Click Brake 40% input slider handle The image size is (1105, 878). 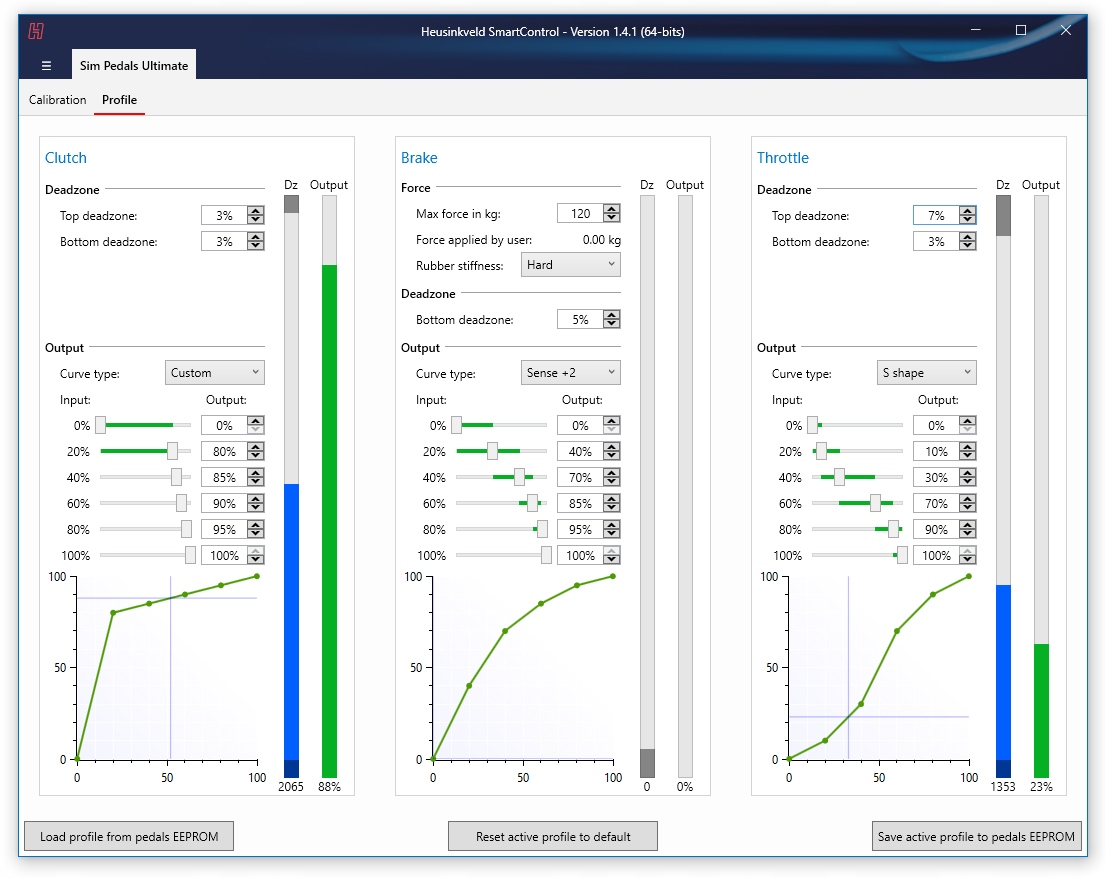point(519,478)
